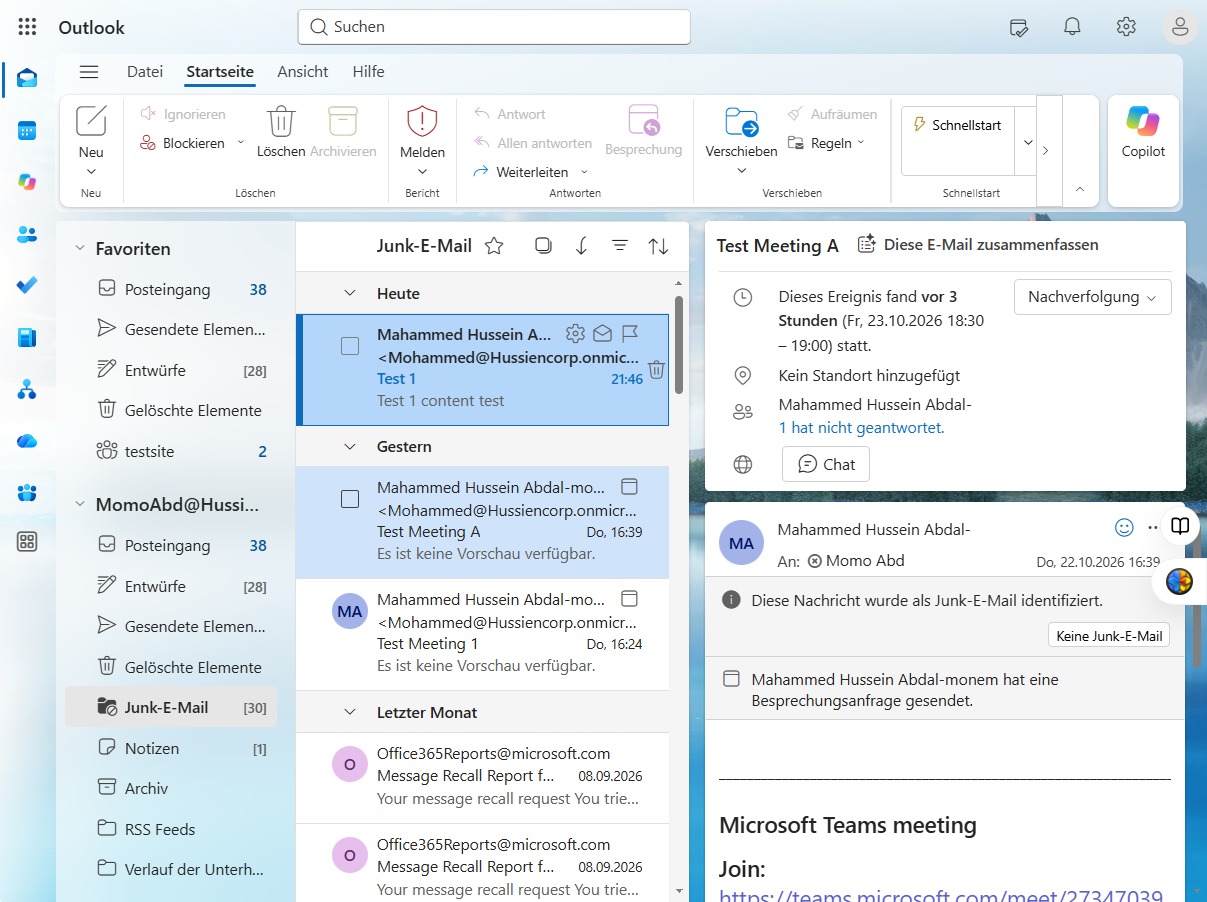Open the app launcher waffle grid

[28, 27]
